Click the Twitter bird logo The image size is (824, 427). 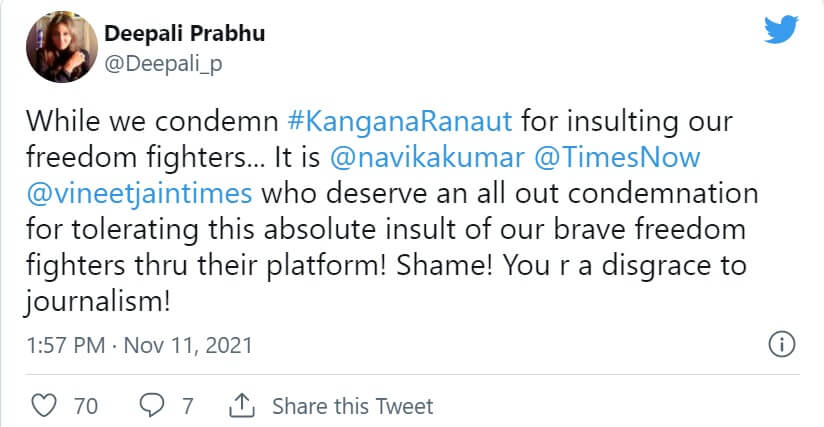coord(781,32)
